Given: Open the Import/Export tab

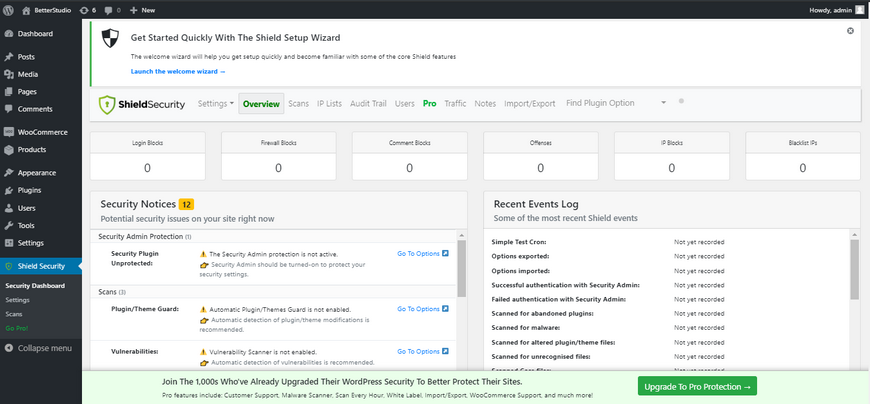Looking at the screenshot, I should coord(530,104).
